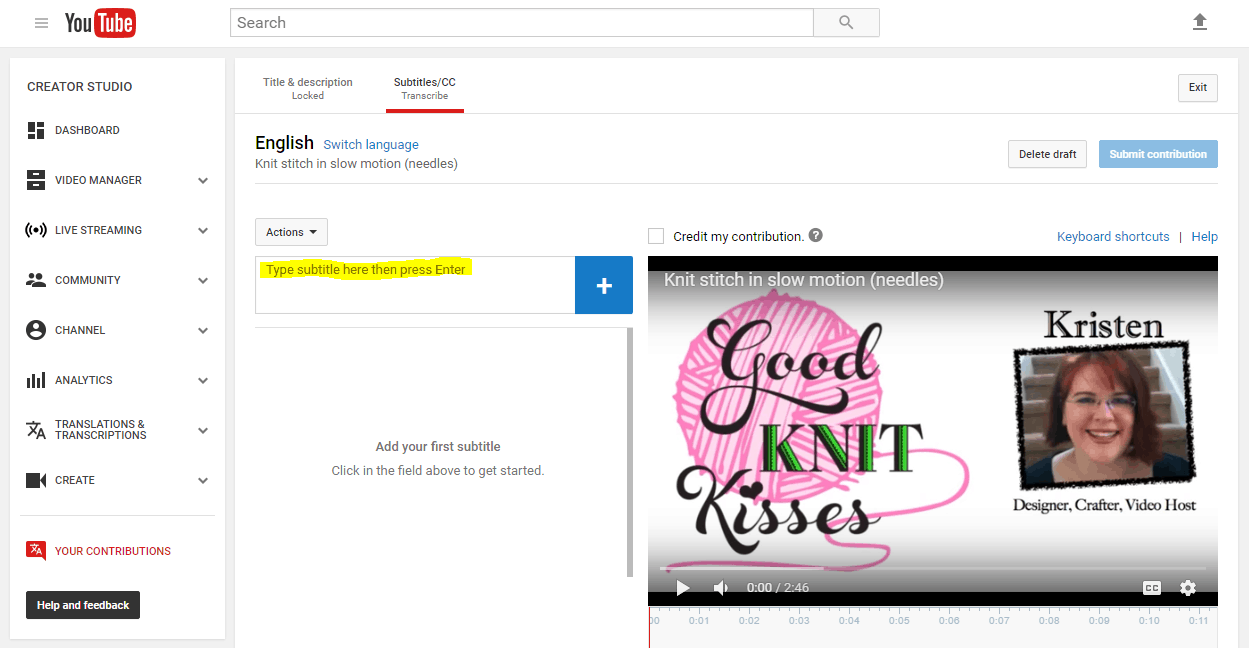
Task: Click the upload arrow icon
Action: pyautogui.click(x=1200, y=22)
